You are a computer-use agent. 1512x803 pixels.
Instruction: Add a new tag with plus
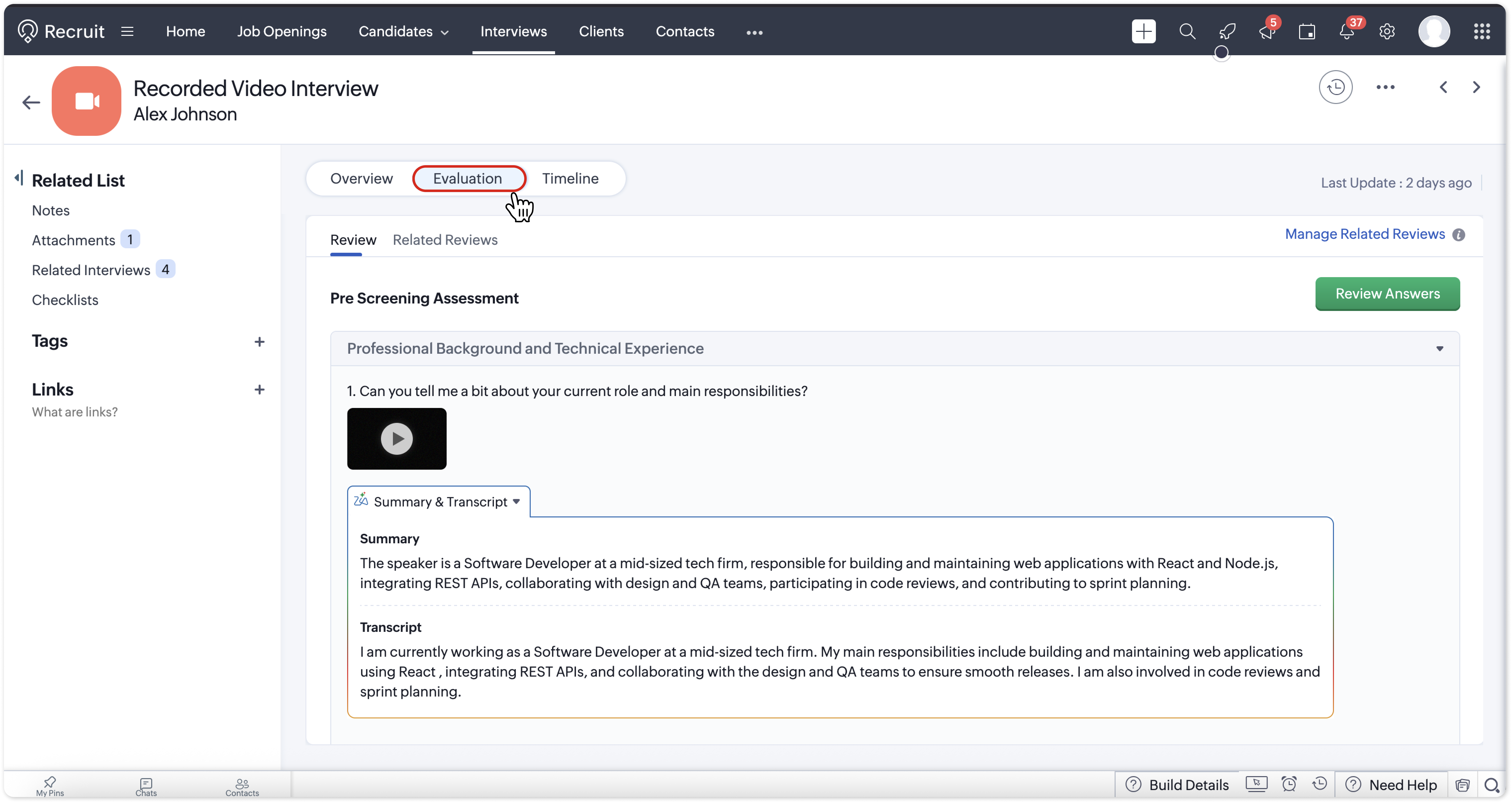click(x=259, y=342)
